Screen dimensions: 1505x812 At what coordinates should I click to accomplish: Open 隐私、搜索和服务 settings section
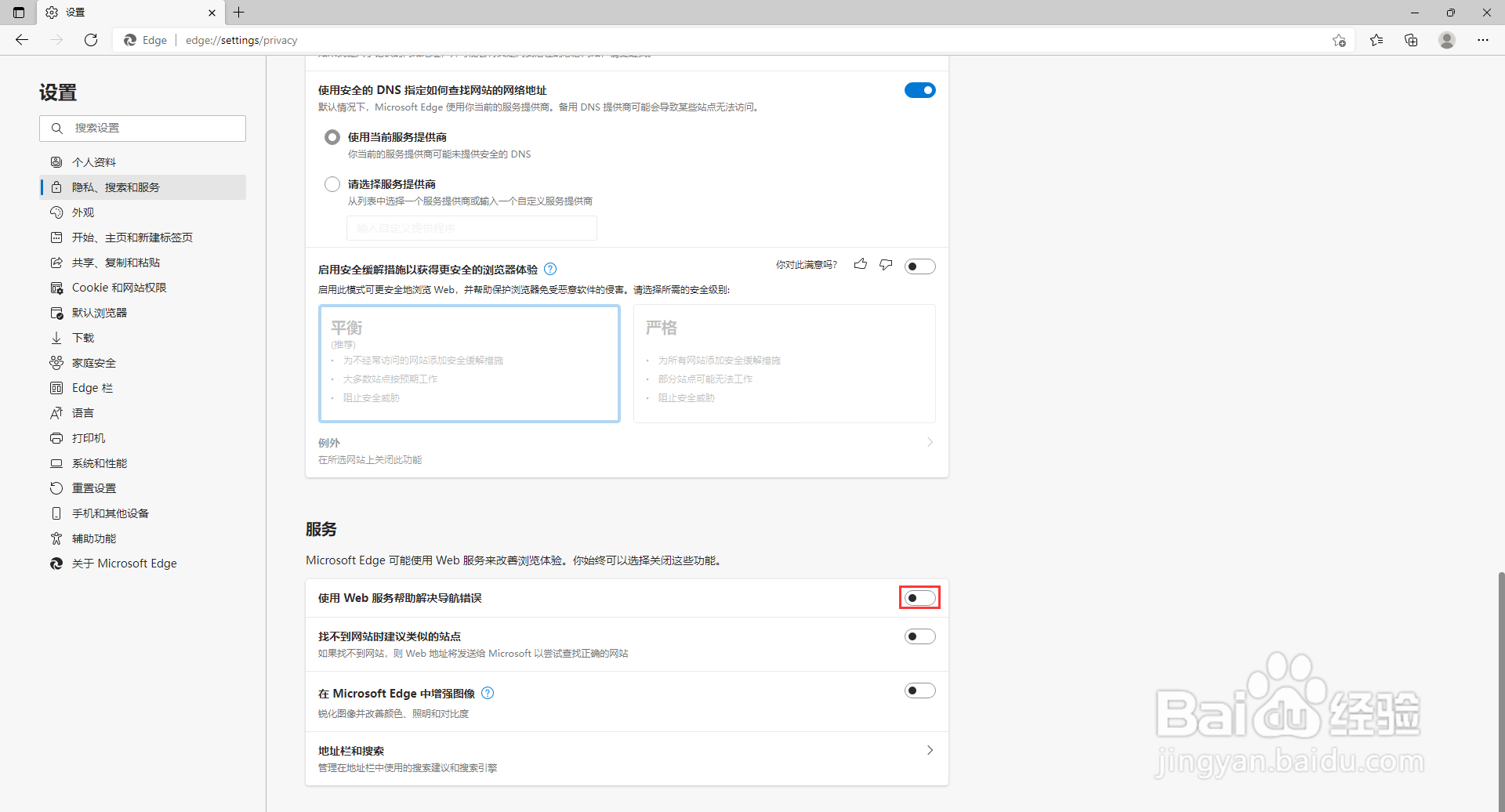coord(143,187)
